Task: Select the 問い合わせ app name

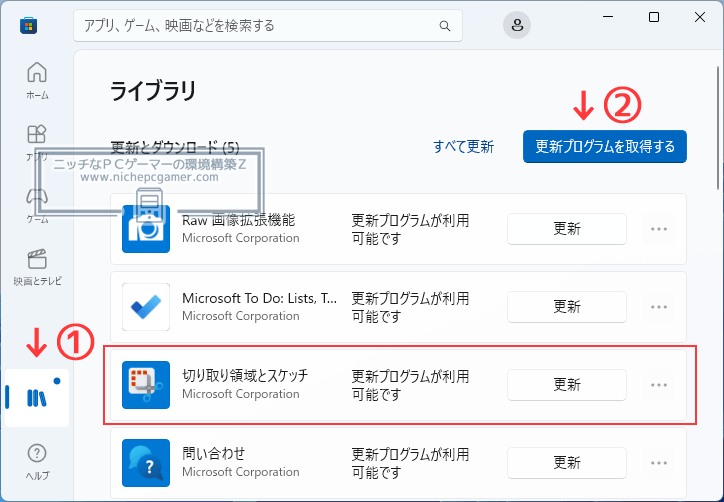Action: click(x=213, y=454)
